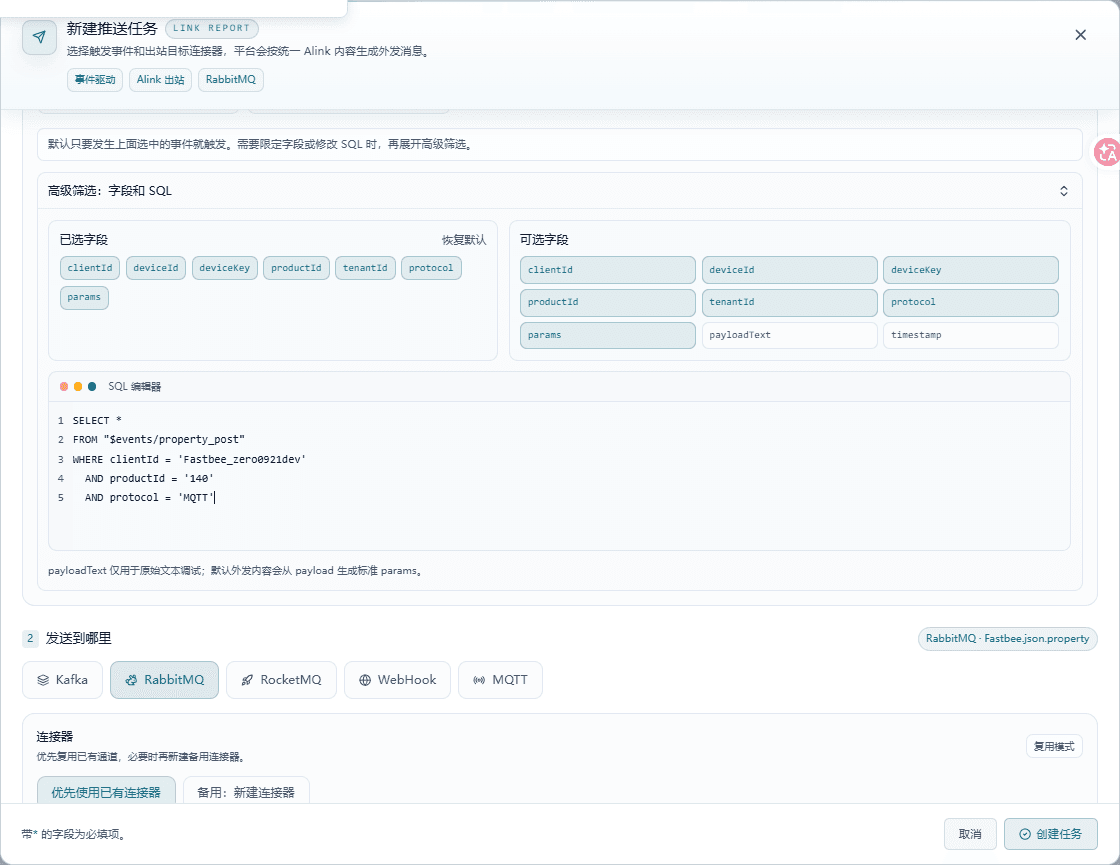Viewport: 1120px width, 865px height.
Task: Remove the params chip from selected fields
Action: click(x=84, y=297)
